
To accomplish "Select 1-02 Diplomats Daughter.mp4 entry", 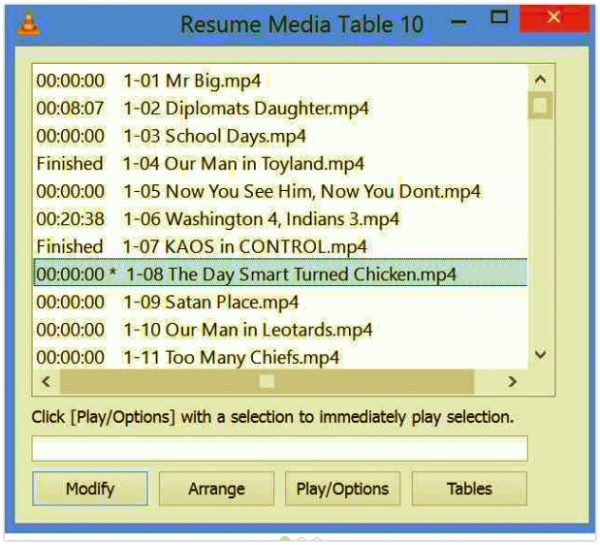I will pos(280,108).
